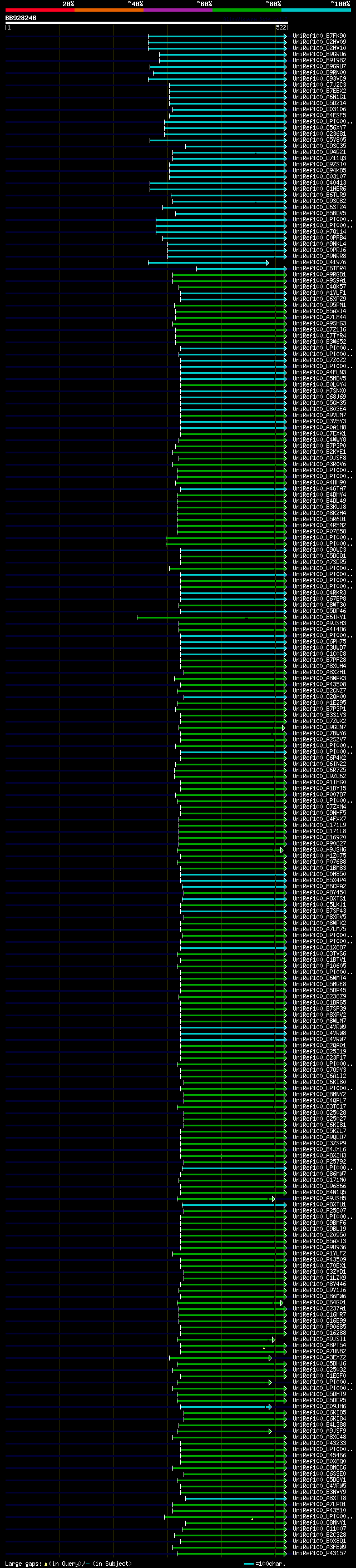Click the cyan alignment bar for Q41976
The image size is (356, 1568).
pyautogui.click(x=208, y=263)
